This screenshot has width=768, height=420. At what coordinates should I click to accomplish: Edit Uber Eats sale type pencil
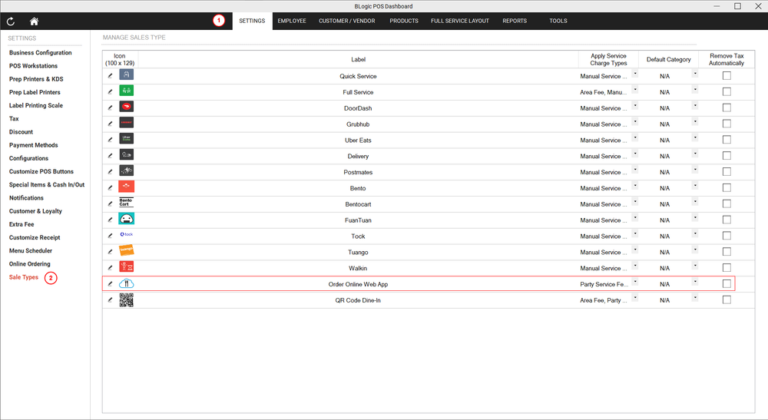click(110, 140)
